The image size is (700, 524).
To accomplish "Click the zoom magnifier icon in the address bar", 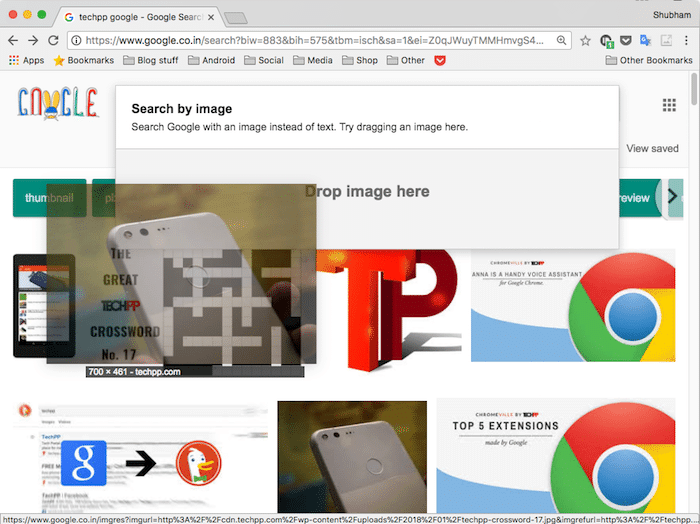I will pos(562,41).
